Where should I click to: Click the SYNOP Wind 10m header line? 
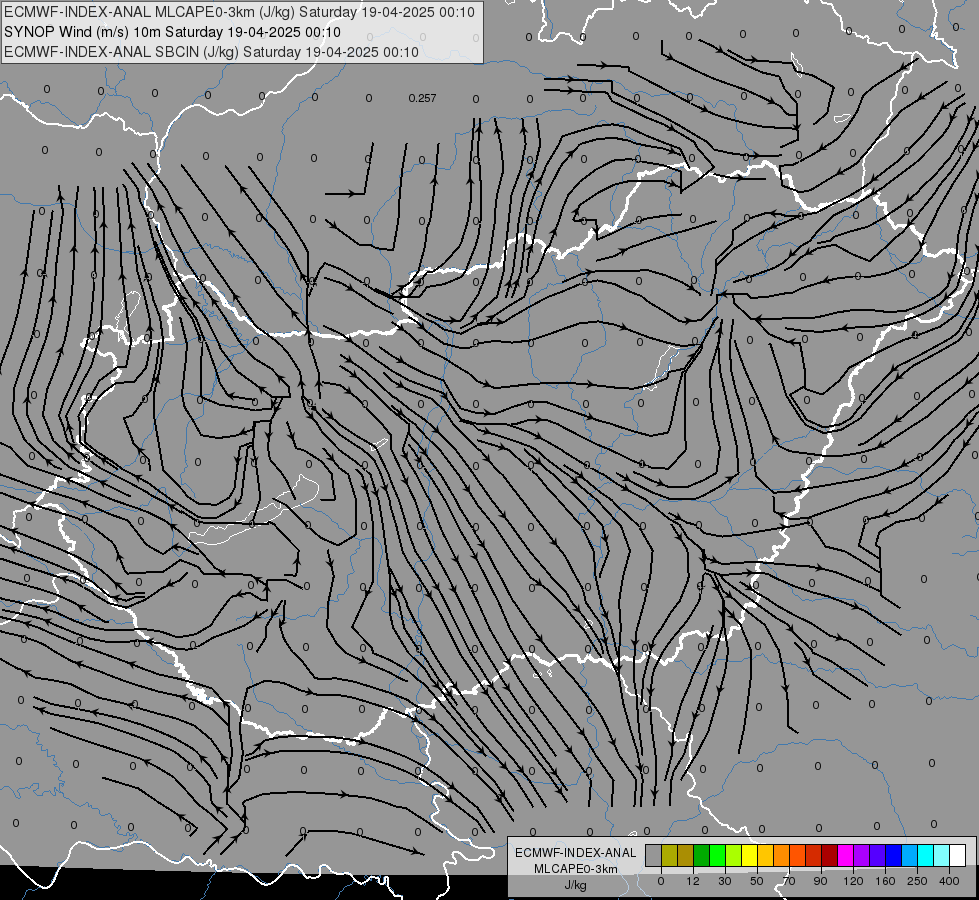(172, 32)
